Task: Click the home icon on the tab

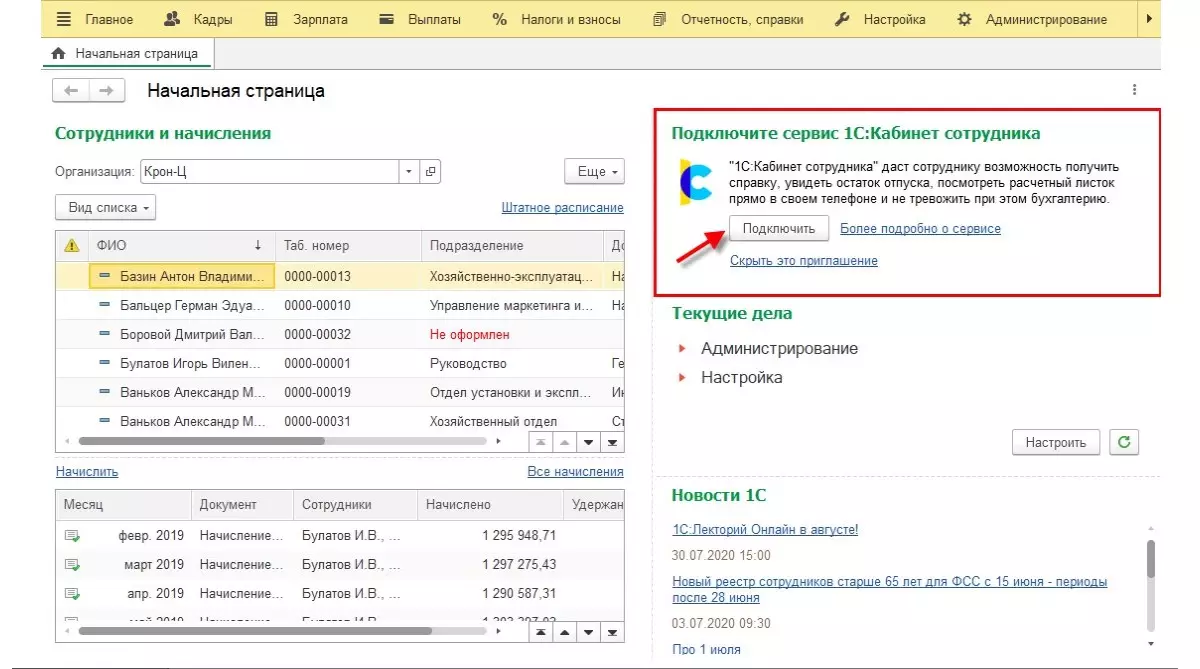Action: [58, 53]
